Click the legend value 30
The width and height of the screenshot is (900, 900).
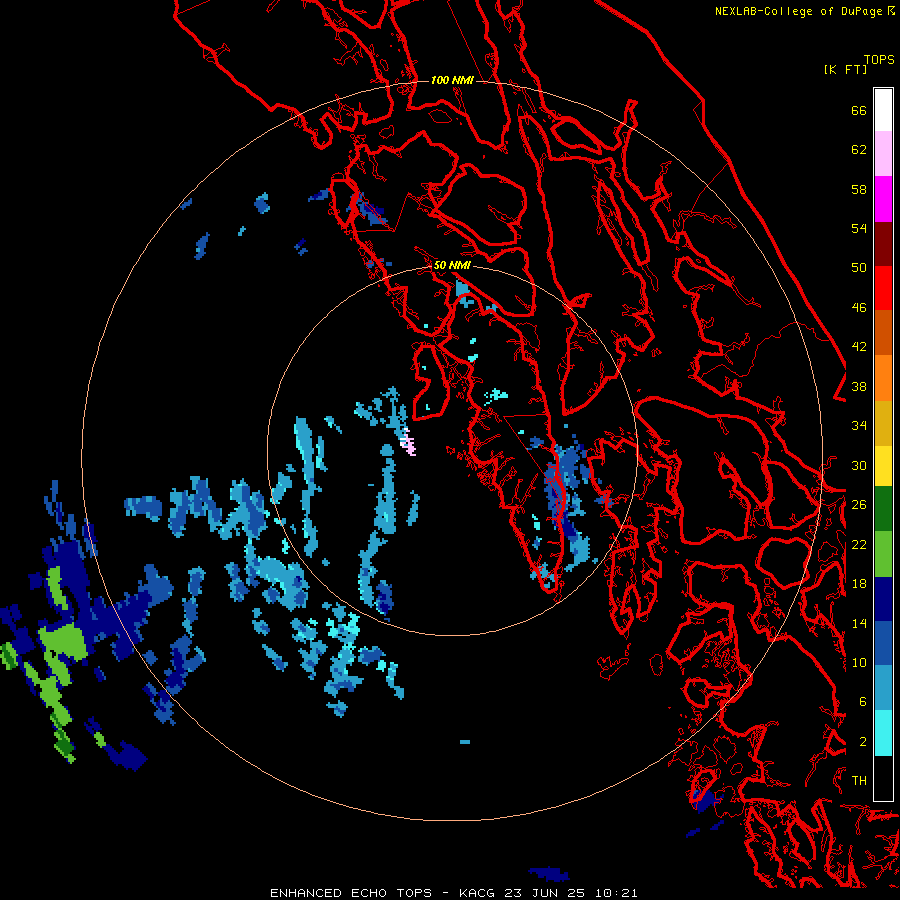point(859,465)
